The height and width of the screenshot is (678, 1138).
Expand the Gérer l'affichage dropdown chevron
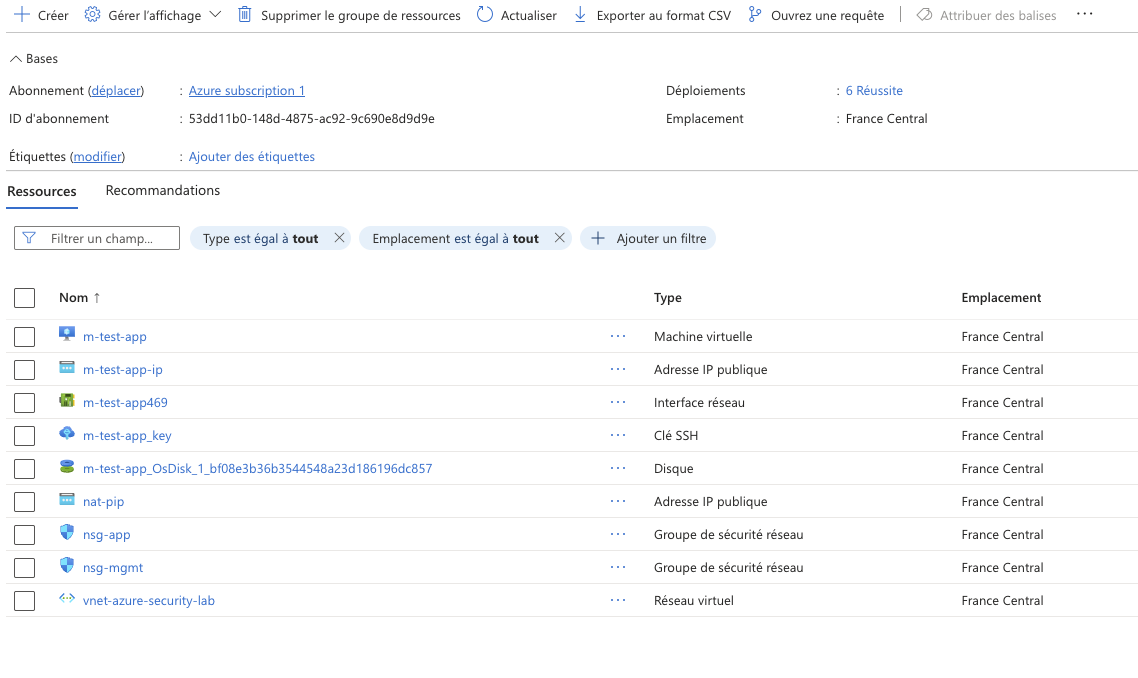pos(216,15)
